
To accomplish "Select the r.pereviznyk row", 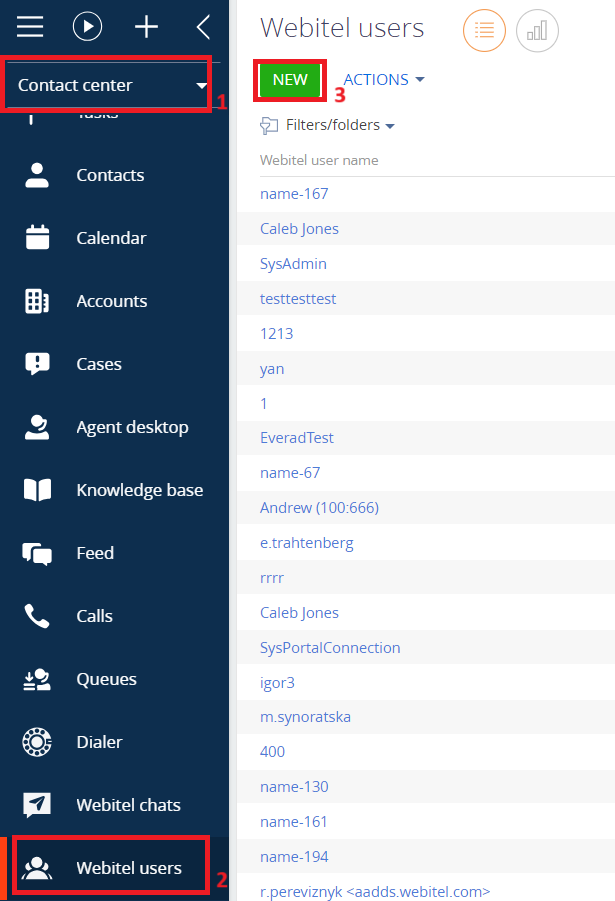I will point(426,889).
